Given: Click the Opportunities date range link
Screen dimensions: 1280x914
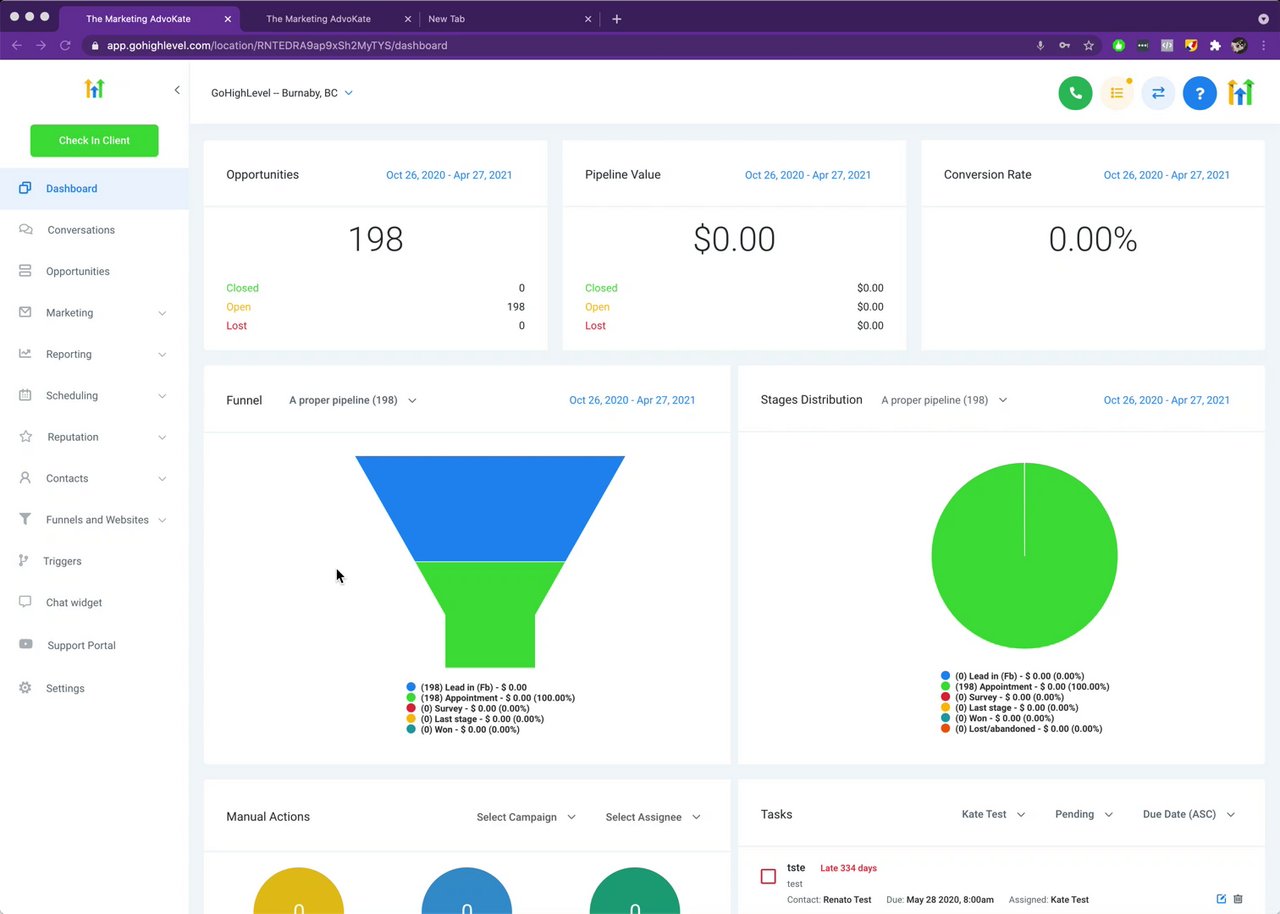Looking at the screenshot, I should pyautogui.click(x=449, y=175).
